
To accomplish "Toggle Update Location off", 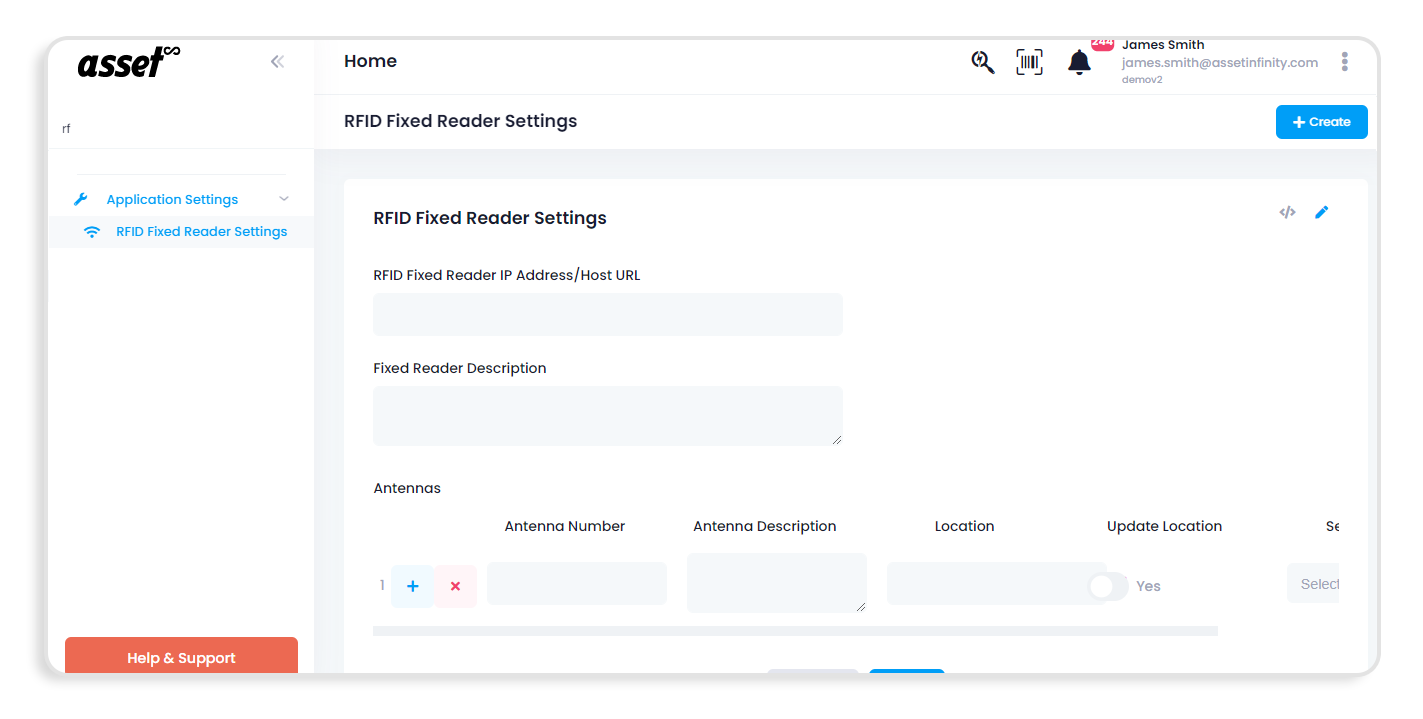I will click(1108, 588).
